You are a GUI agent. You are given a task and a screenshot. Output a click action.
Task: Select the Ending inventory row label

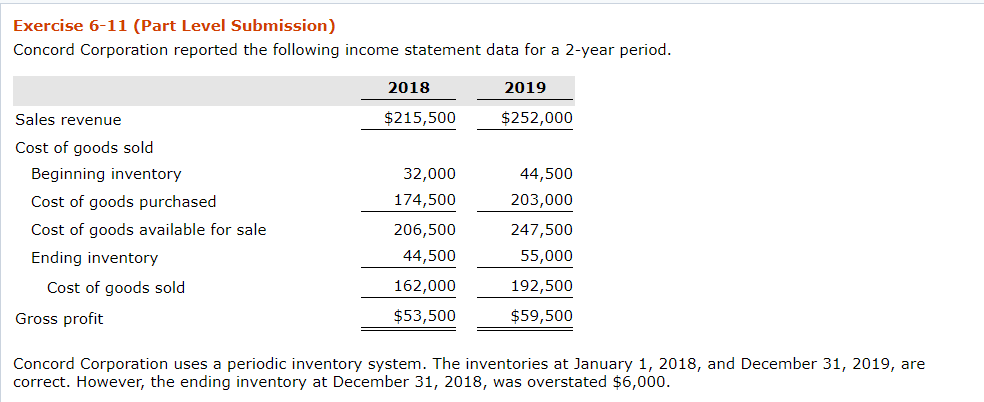[94, 258]
